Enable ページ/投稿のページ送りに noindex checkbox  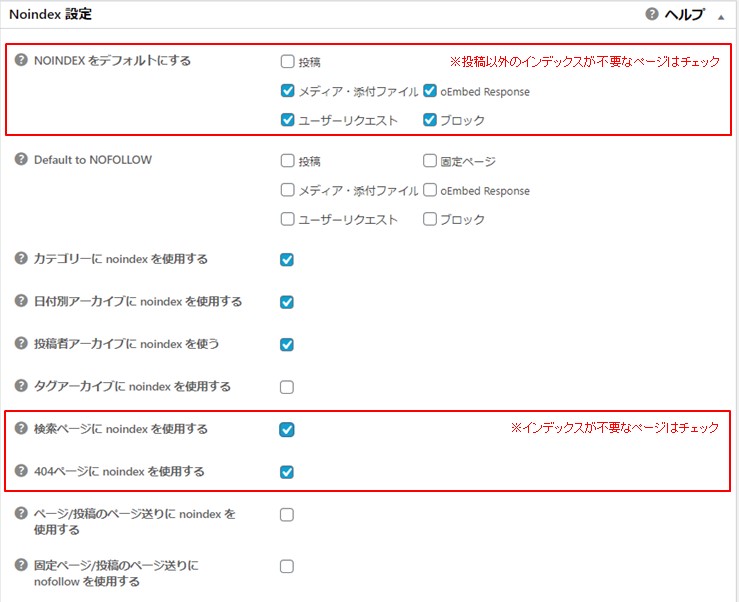coord(287,515)
